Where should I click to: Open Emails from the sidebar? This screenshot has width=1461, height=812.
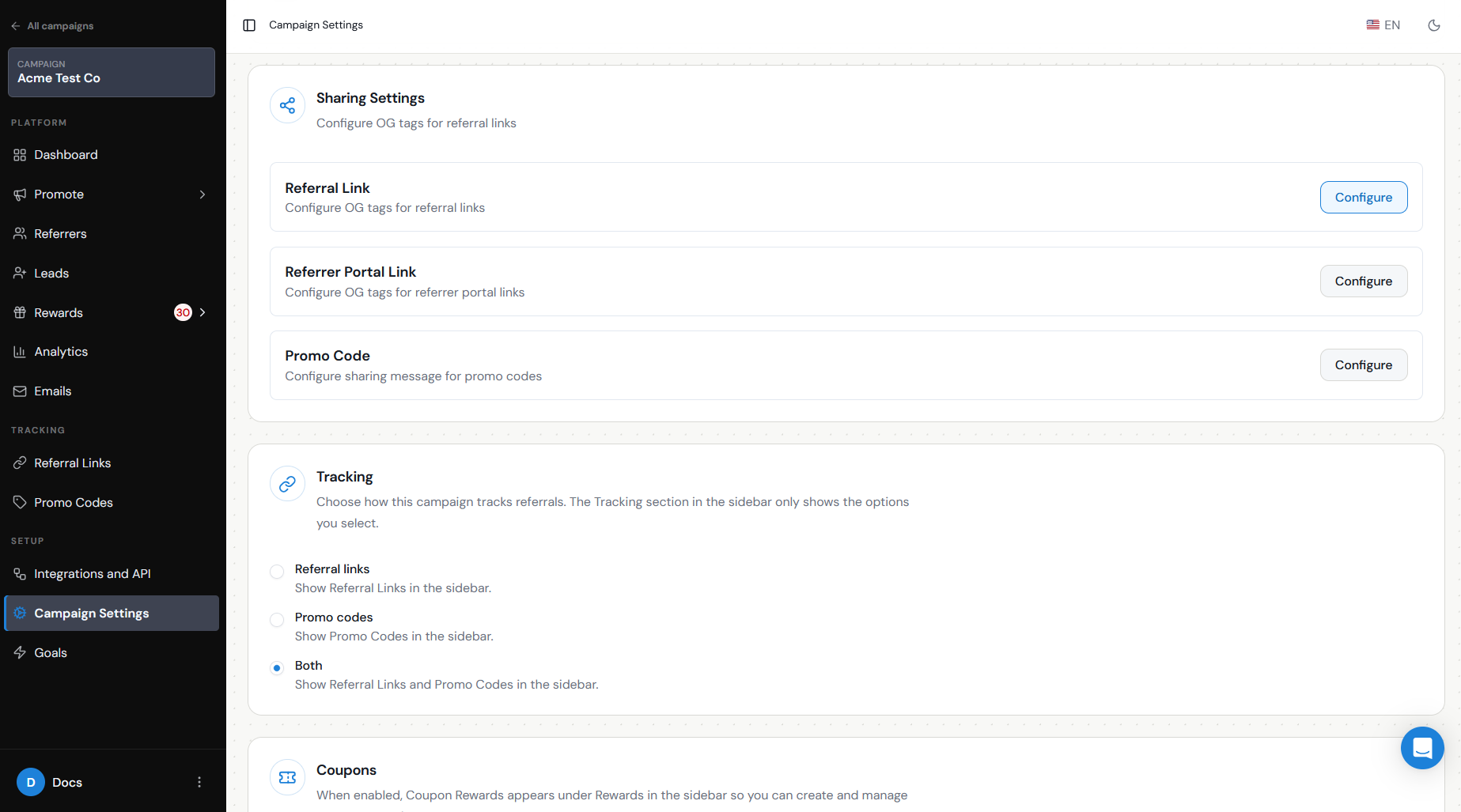112,391
